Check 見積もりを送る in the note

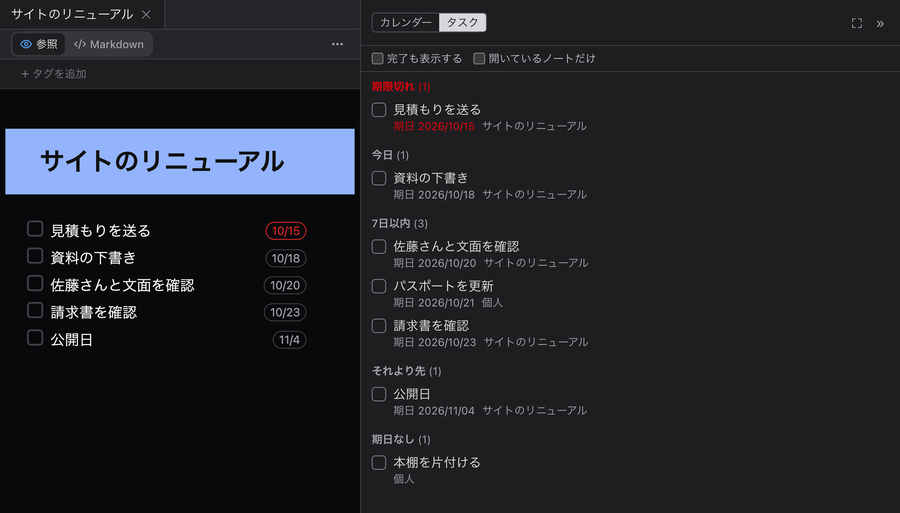[x=35, y=229]
